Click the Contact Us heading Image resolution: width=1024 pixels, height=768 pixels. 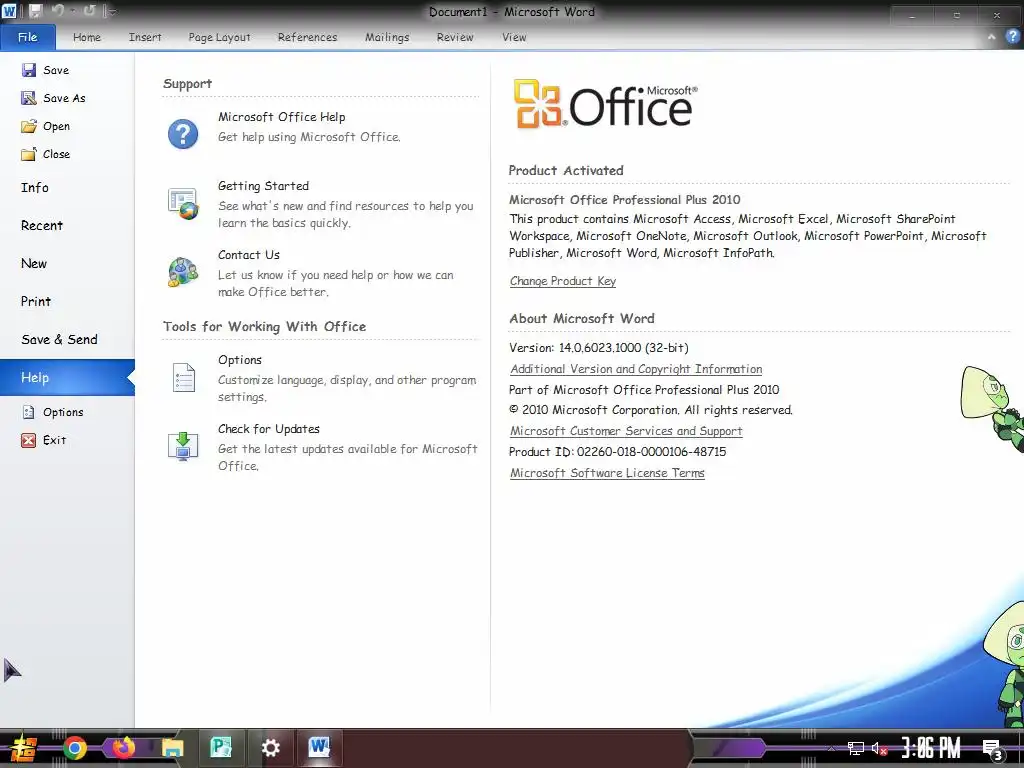(x=249, y=255)
